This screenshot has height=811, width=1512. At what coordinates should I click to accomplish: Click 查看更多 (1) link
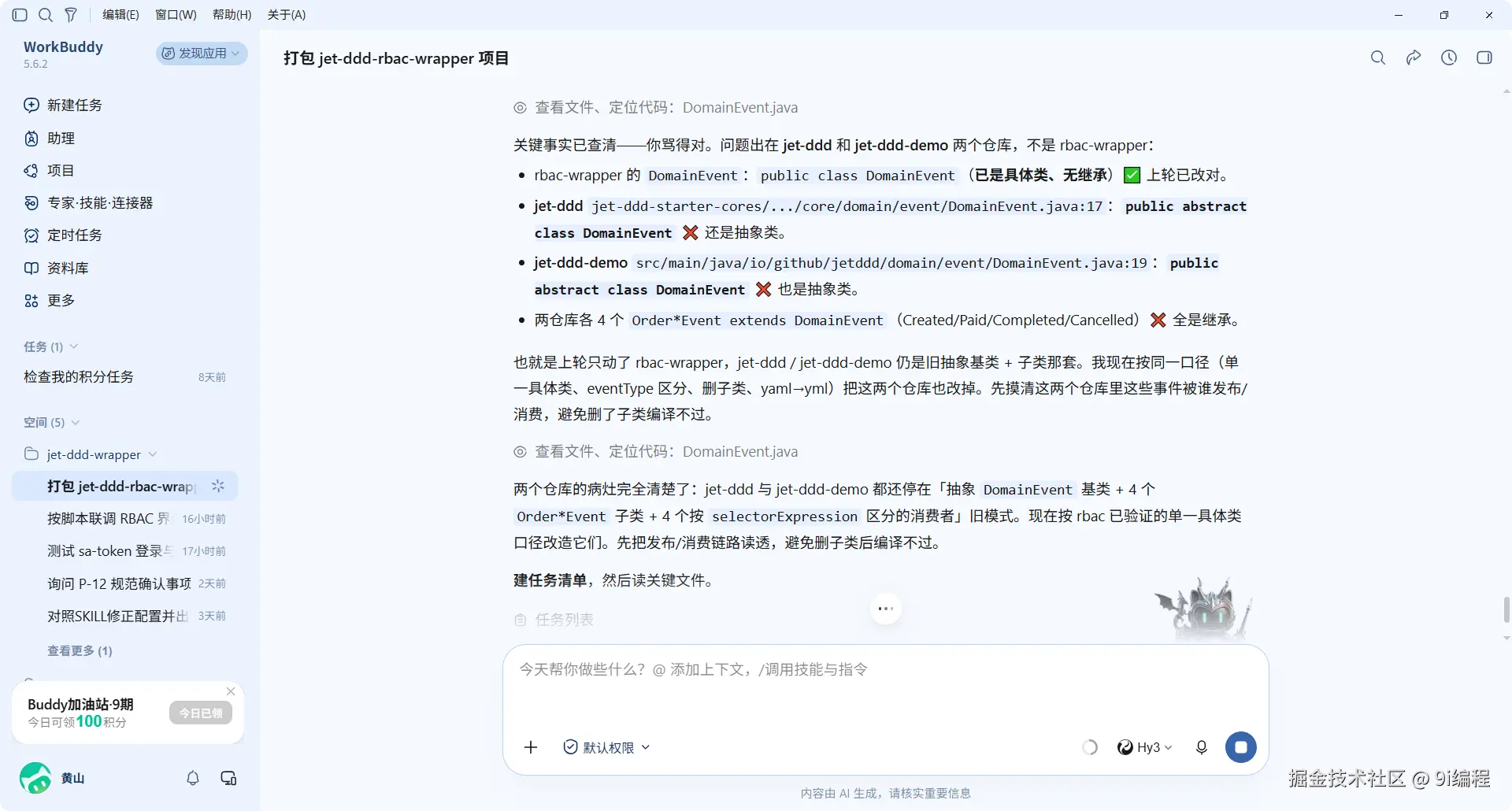(x=80, y=651)
